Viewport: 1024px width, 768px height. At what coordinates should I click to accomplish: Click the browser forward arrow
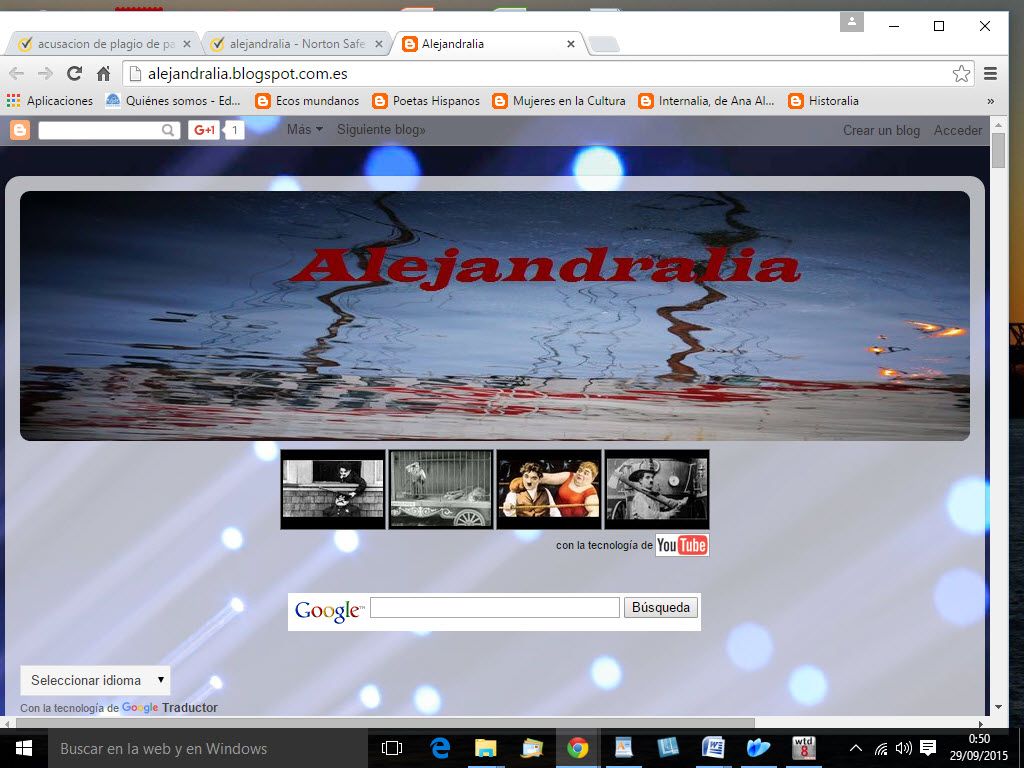tap(45, 74)
